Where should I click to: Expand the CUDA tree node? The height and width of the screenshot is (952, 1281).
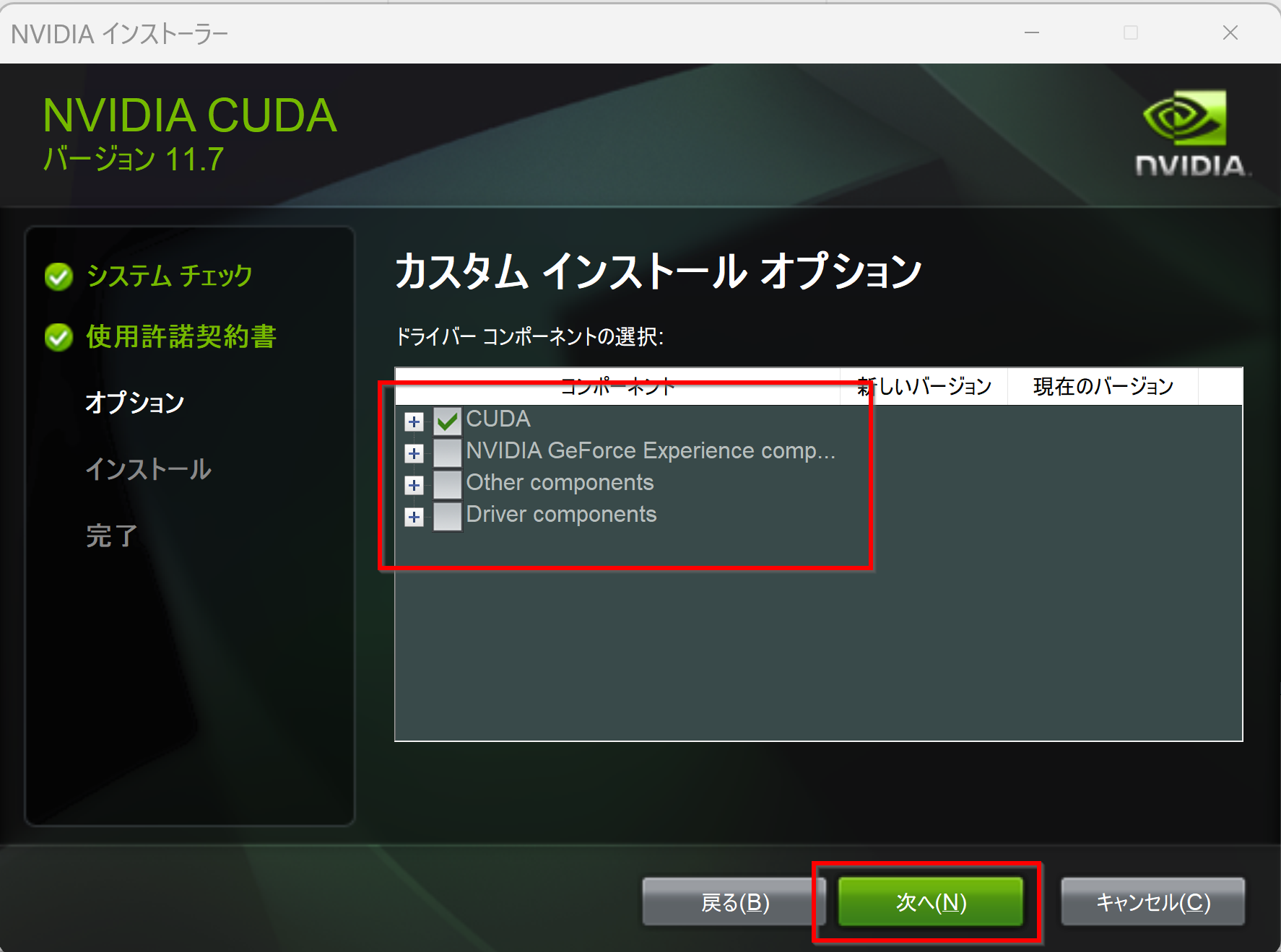pos(414,422)
